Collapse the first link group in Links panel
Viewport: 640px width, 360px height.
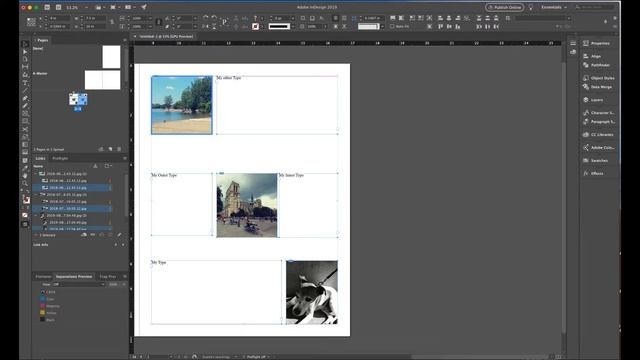36,173
